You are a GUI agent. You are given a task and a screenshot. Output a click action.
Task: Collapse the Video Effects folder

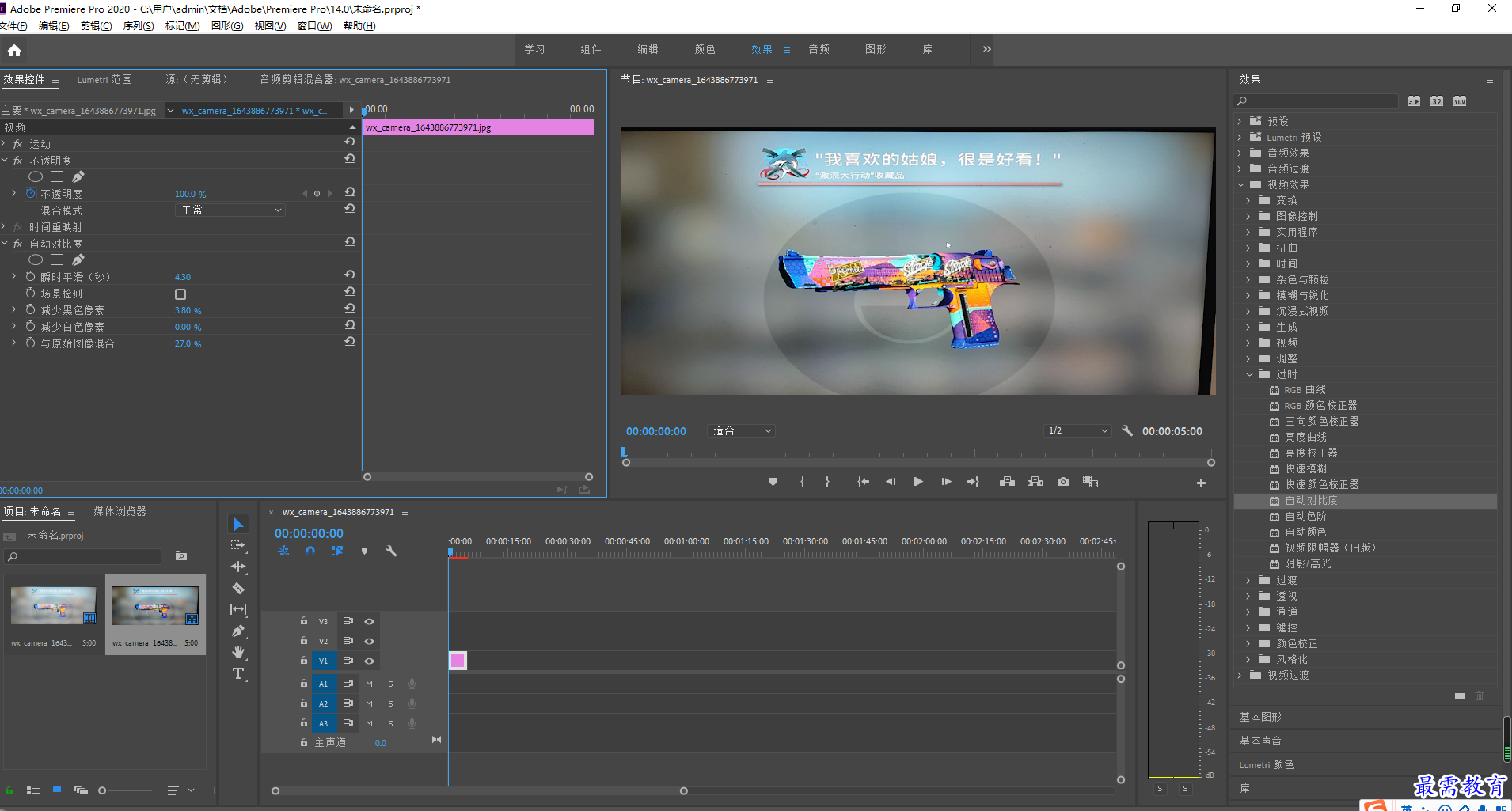coord(1240,184)
